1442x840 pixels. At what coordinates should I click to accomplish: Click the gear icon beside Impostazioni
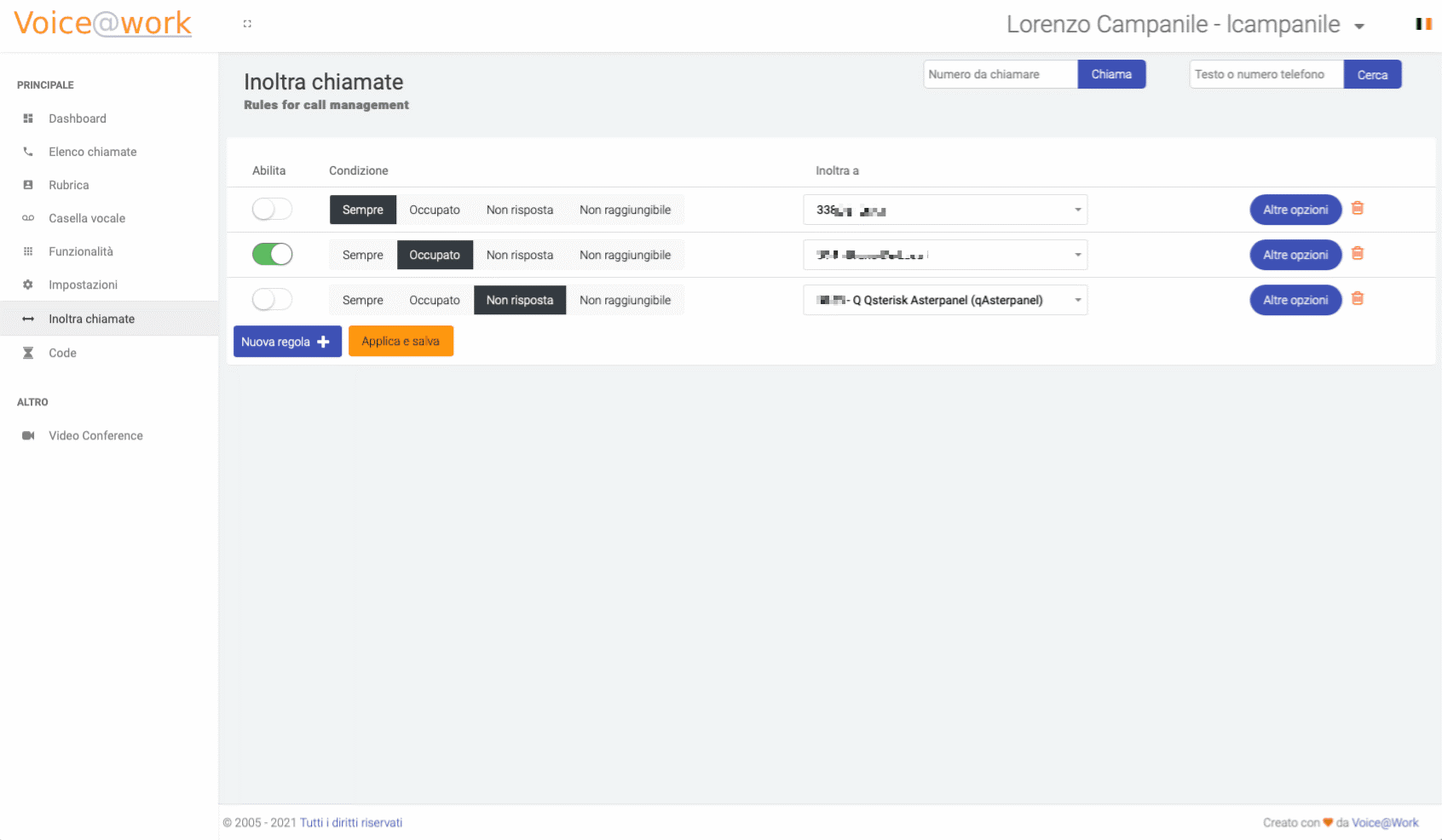pos(28,285)
